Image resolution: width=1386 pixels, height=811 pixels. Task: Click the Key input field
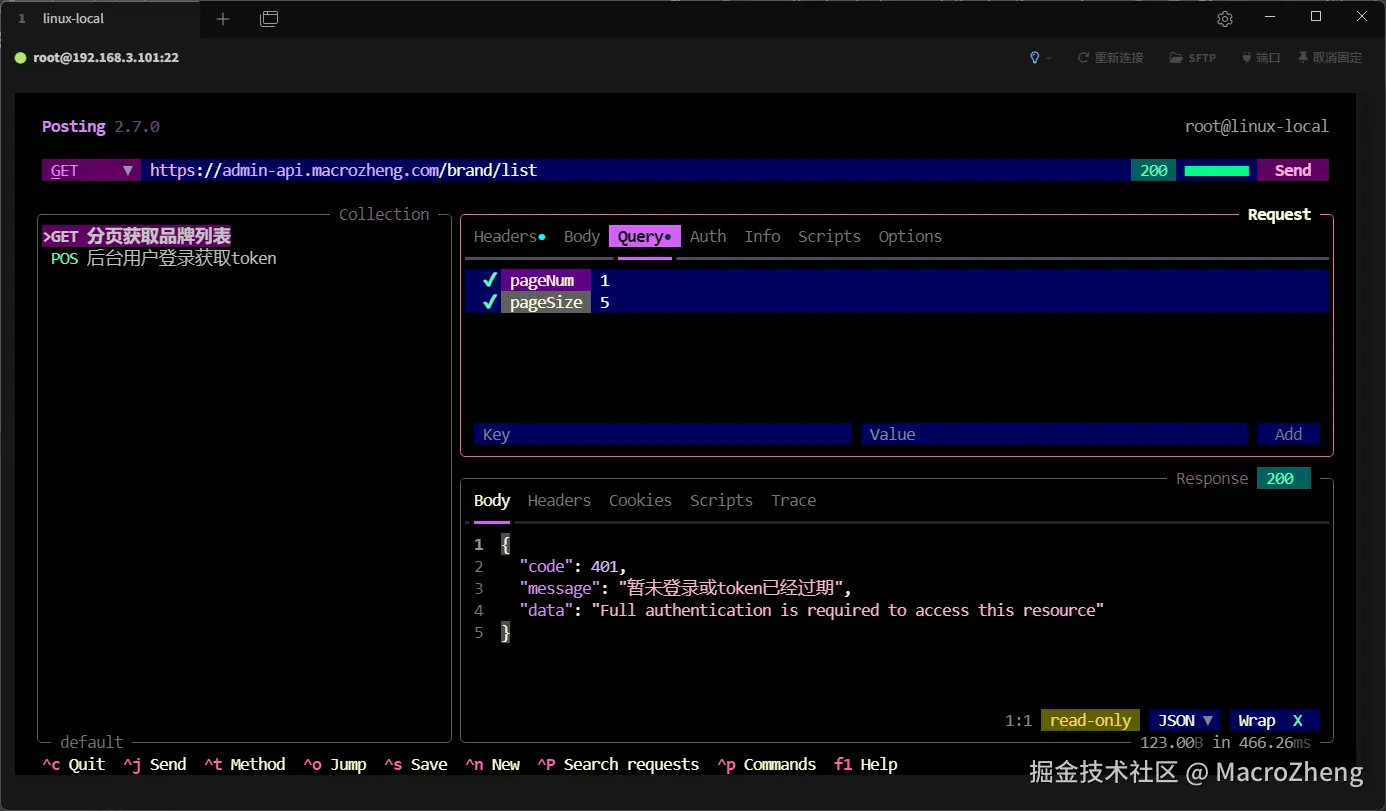pyautogui.click(x=662, y=434)
